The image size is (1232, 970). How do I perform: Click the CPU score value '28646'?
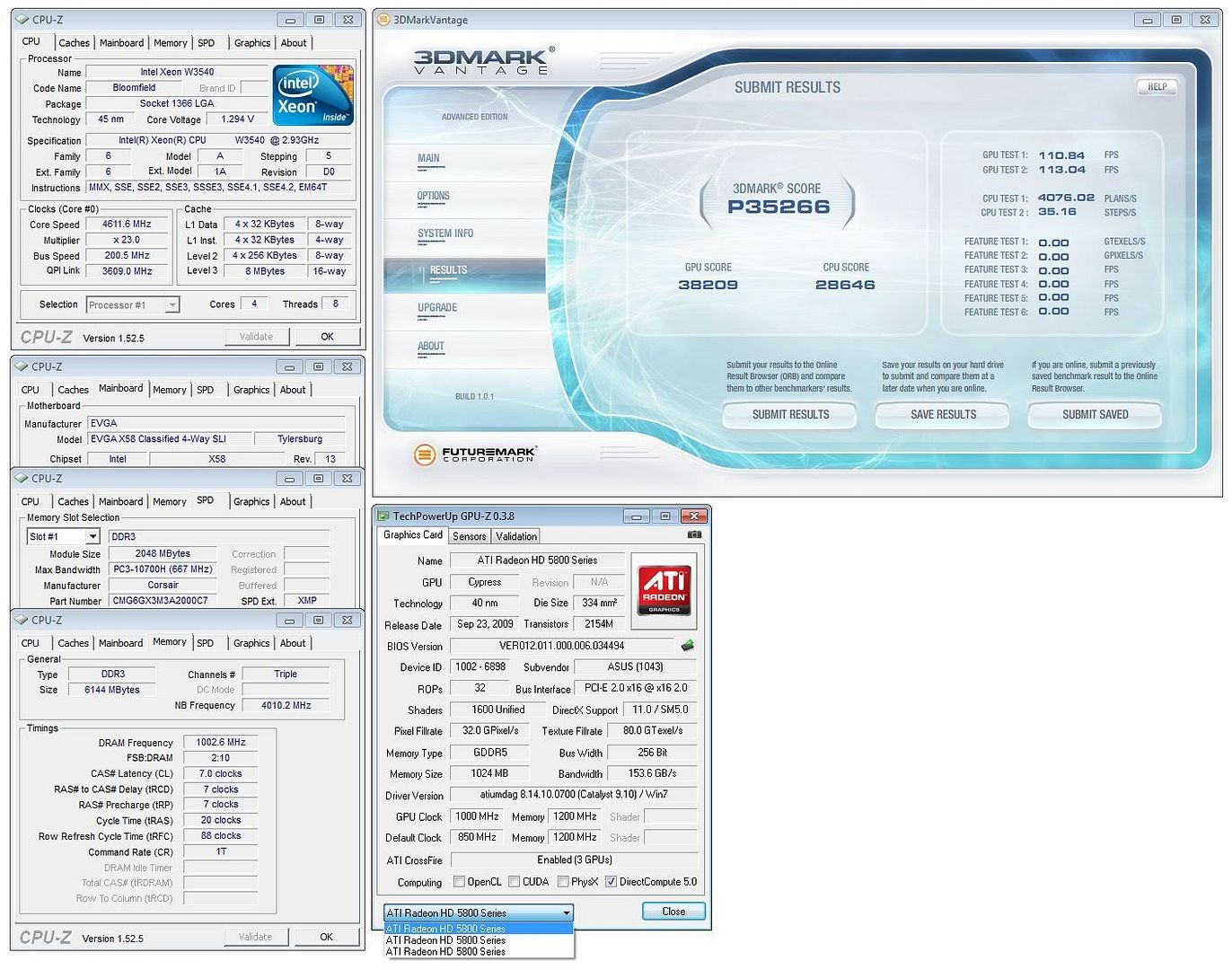pos(845,286)
